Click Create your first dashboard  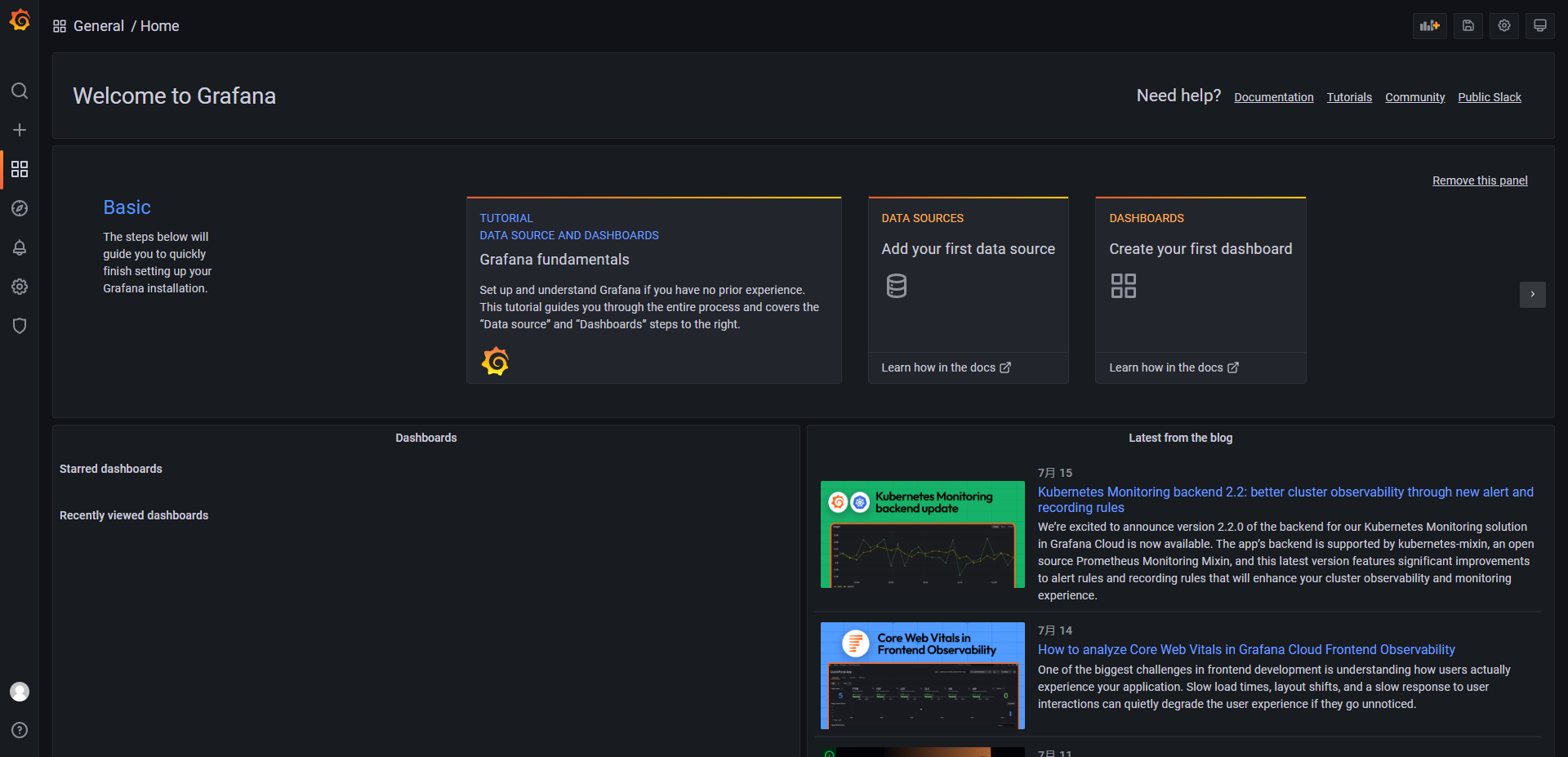1200,249
